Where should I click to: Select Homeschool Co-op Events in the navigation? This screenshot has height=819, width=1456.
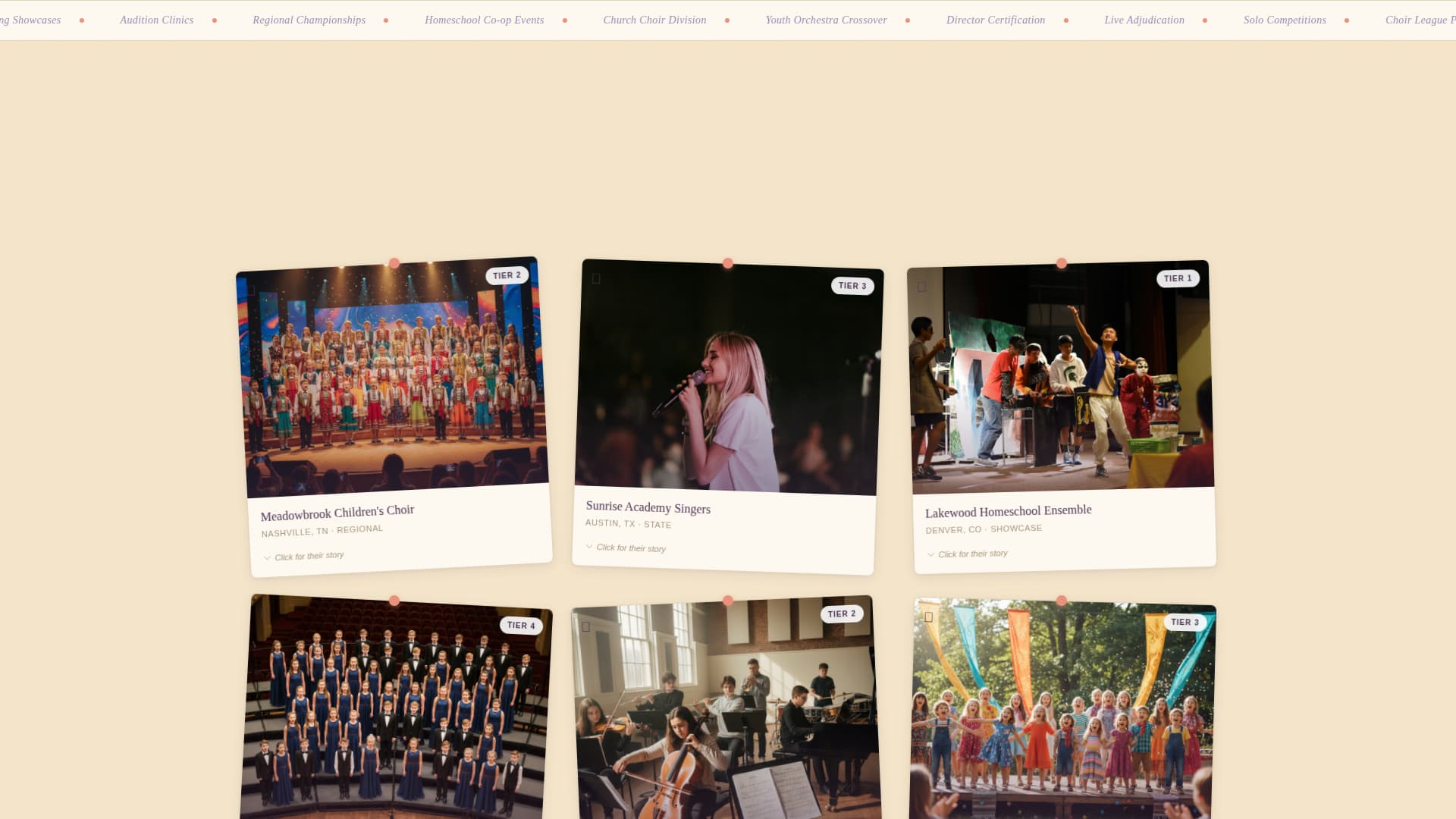click(x=485, y=20)
